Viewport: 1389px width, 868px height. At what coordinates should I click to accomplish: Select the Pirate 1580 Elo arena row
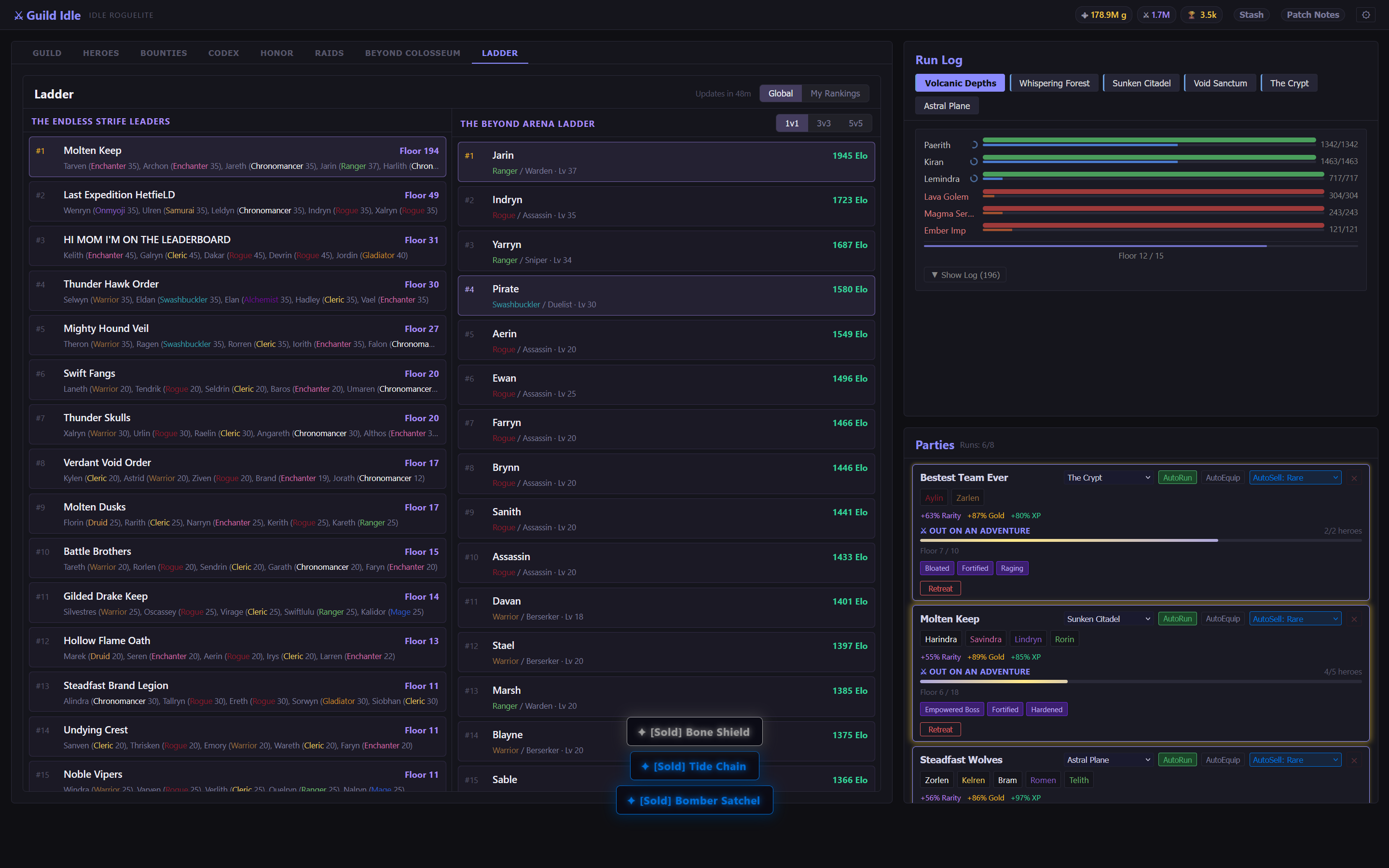(x=666, y=296)
